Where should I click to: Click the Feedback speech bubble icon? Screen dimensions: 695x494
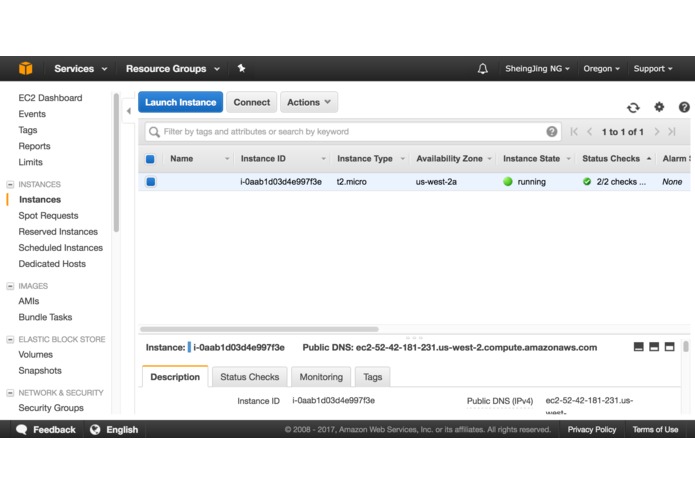pos(22,429)
